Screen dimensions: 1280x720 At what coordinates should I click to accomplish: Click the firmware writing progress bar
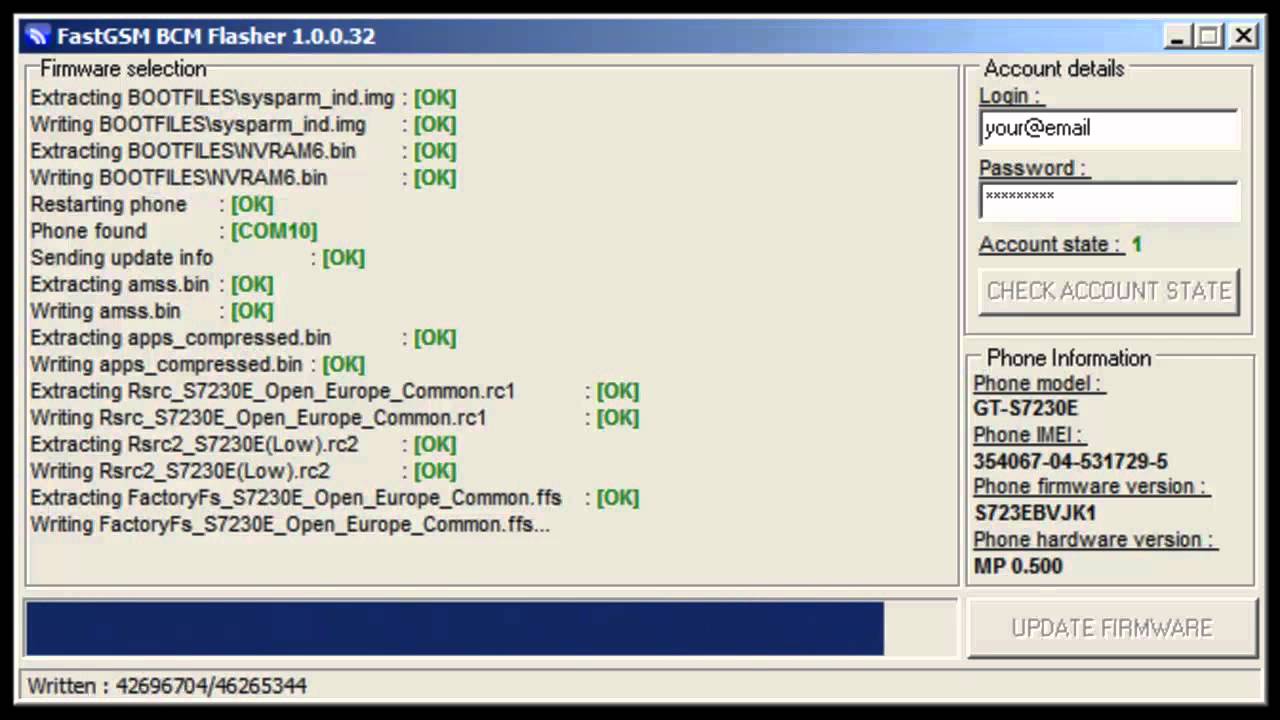tap(491, 628)
